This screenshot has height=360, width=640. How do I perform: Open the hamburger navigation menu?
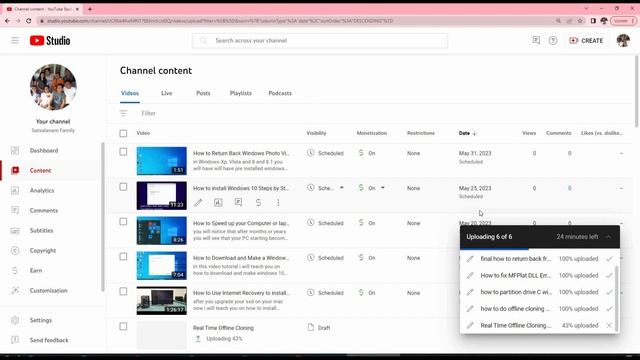tap(15, 40)
